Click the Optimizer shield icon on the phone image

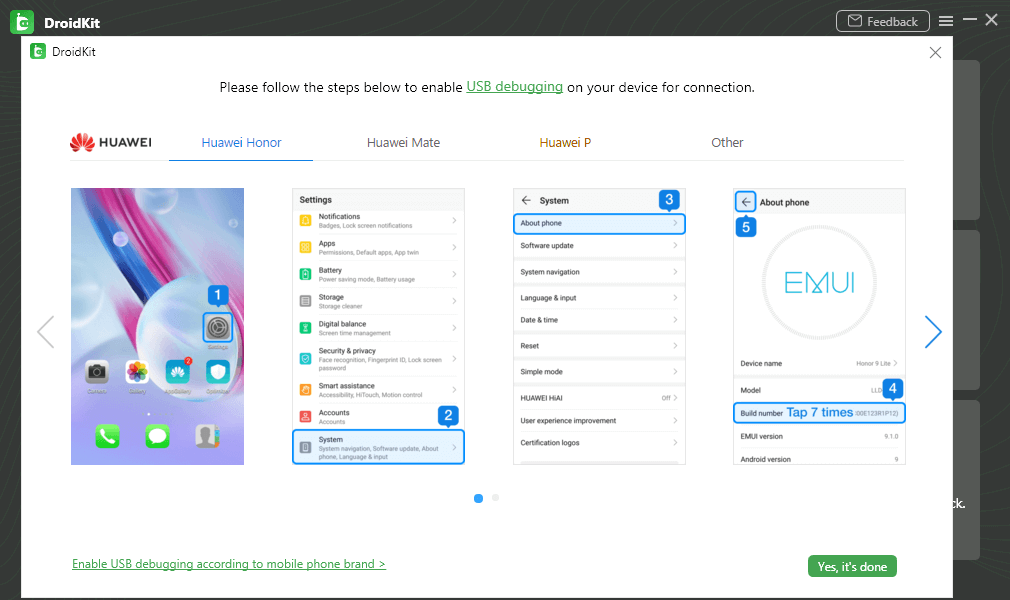[218, 372]
